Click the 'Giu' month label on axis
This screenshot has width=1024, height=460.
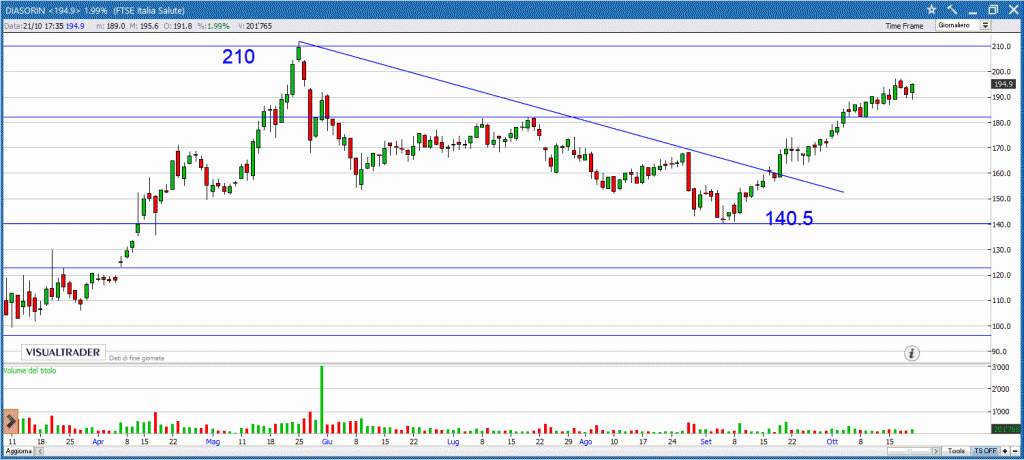pos(327,442)
